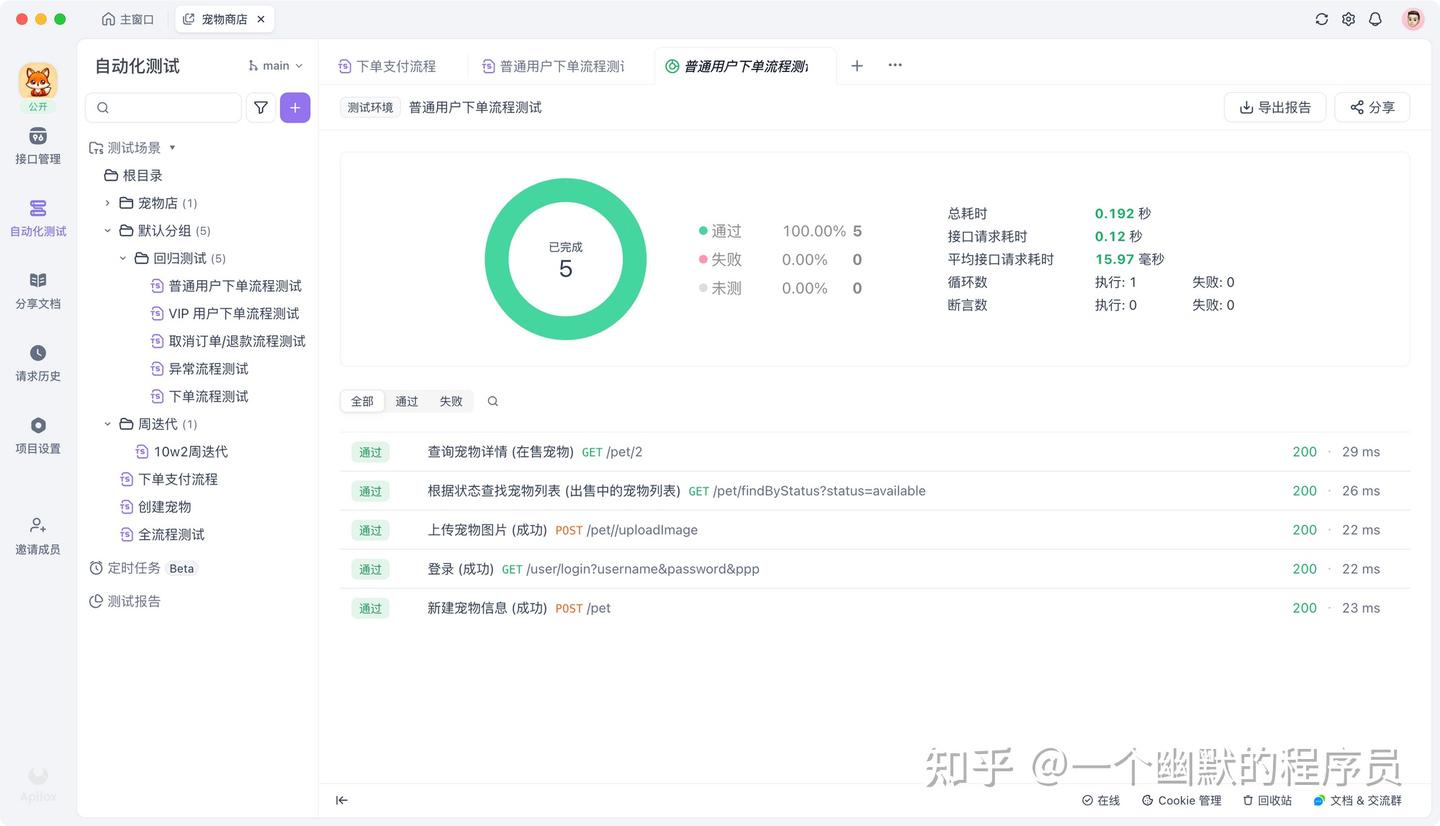Click the 导出报告 button
Screen dimensions: 1440x826
(1275, 107)
